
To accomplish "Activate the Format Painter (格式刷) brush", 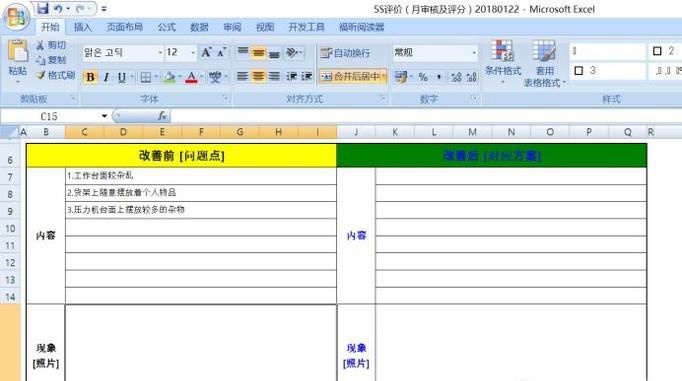I will [x=56, y=75].
